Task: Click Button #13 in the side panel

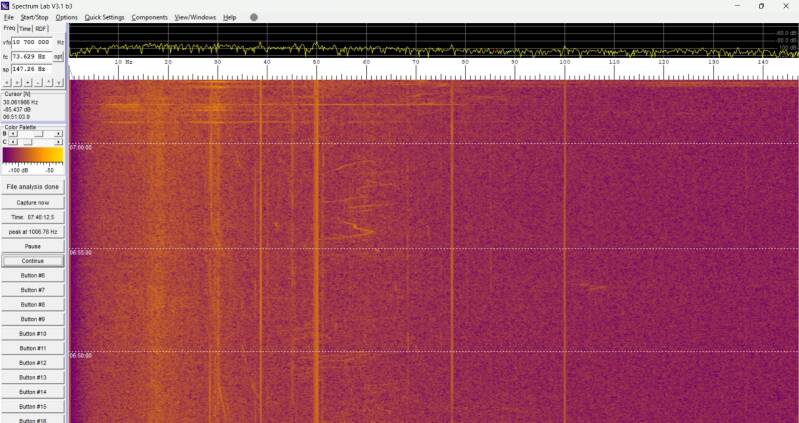Action: 33,378
